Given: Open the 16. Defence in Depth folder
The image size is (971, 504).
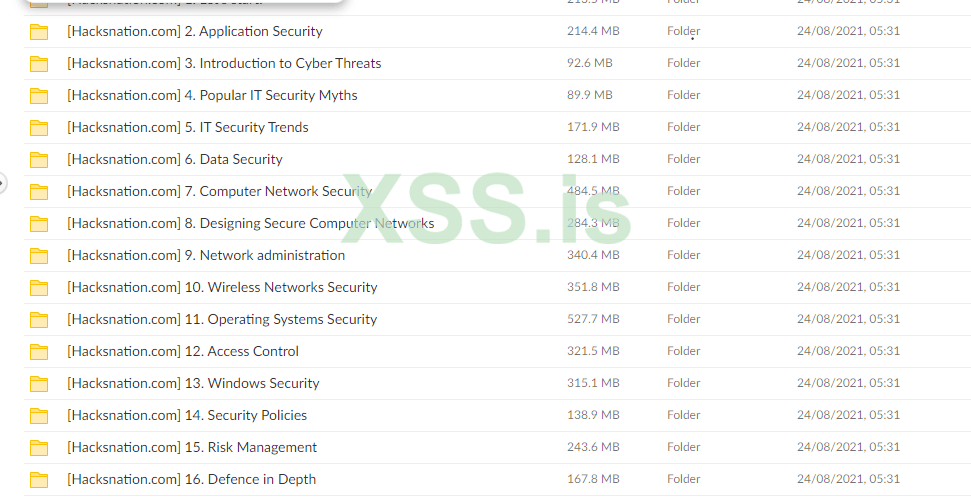Looking at the screenshot, I should [191, 480].
